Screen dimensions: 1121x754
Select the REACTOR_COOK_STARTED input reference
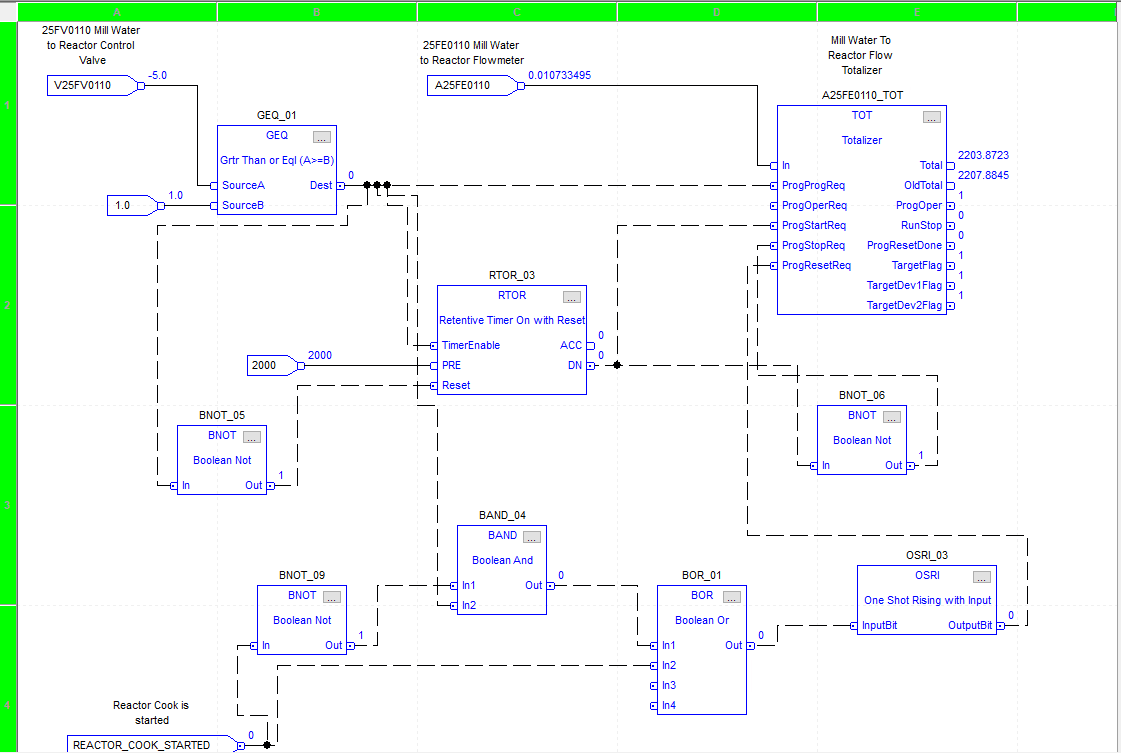tap(152, 745)
